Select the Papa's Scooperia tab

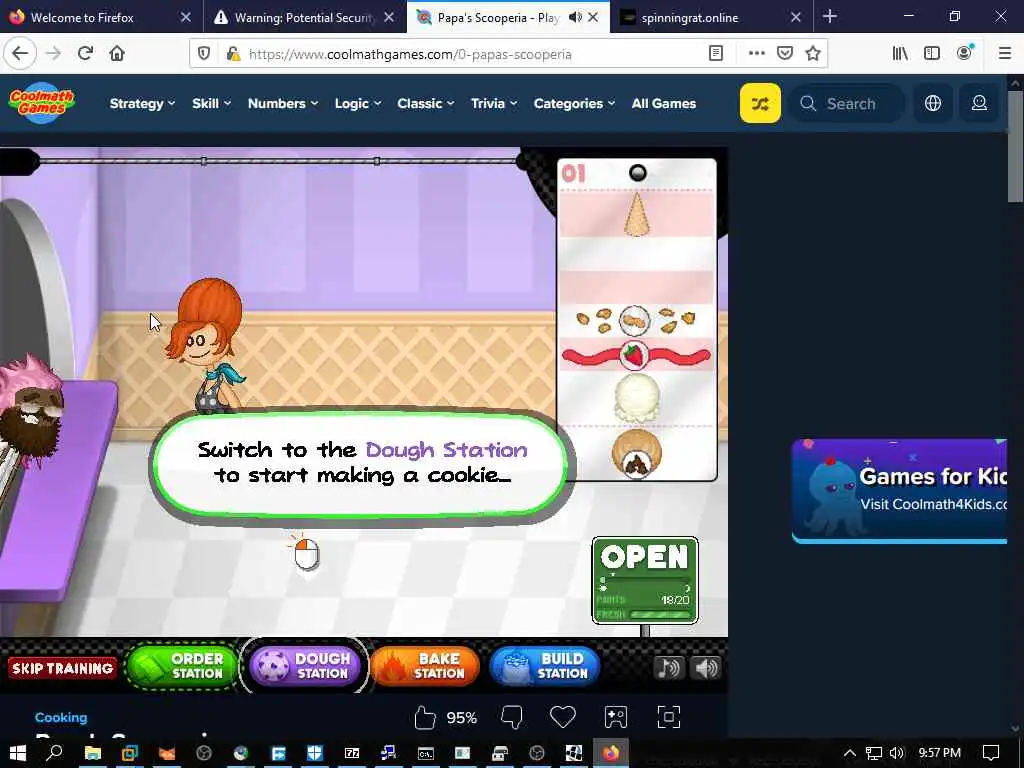(x=498, y=18)
